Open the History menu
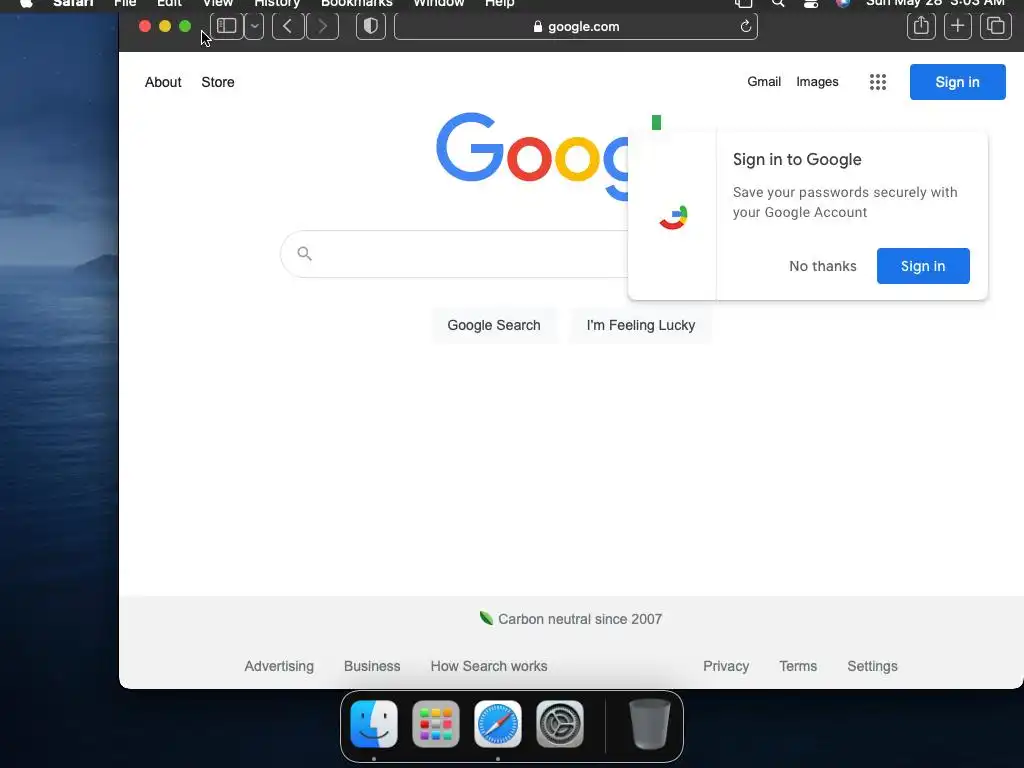Screen dimensions: 1024x768 pyautogui.click(x=277, y=3)
